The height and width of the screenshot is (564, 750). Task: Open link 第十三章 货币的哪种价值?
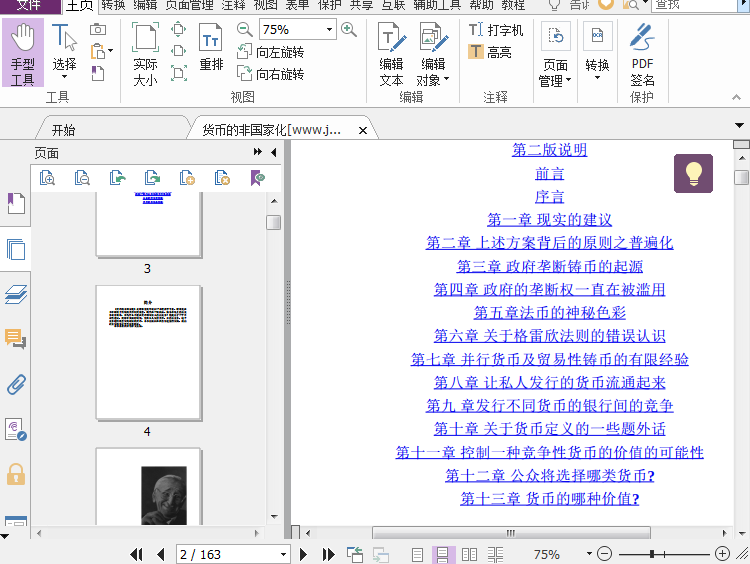[549, 498]
